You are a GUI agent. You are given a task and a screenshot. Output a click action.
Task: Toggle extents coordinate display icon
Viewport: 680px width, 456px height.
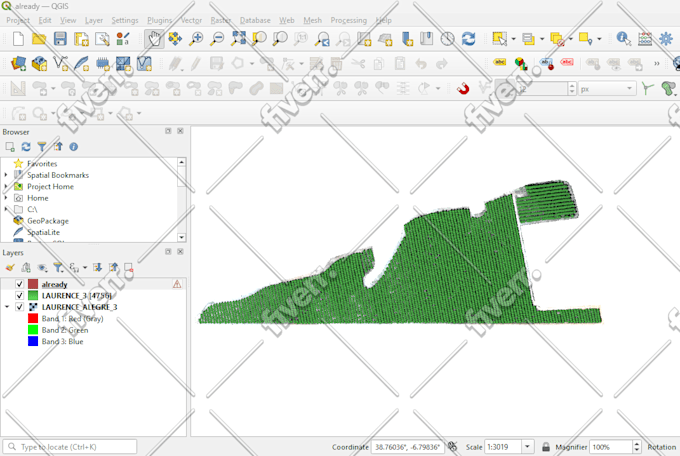[x=453, y=446]
